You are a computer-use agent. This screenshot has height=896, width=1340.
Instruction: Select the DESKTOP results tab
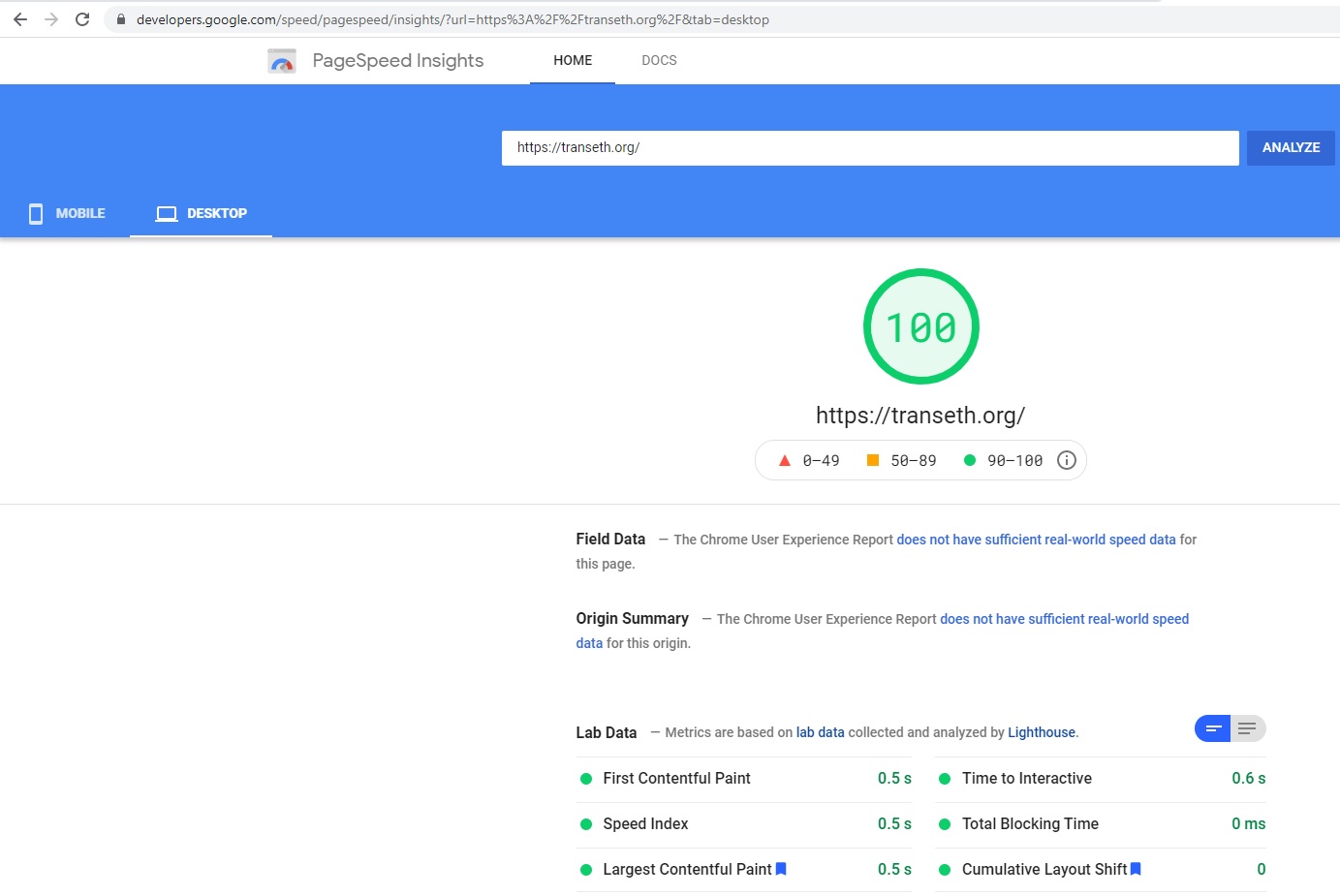pos(202,213)
